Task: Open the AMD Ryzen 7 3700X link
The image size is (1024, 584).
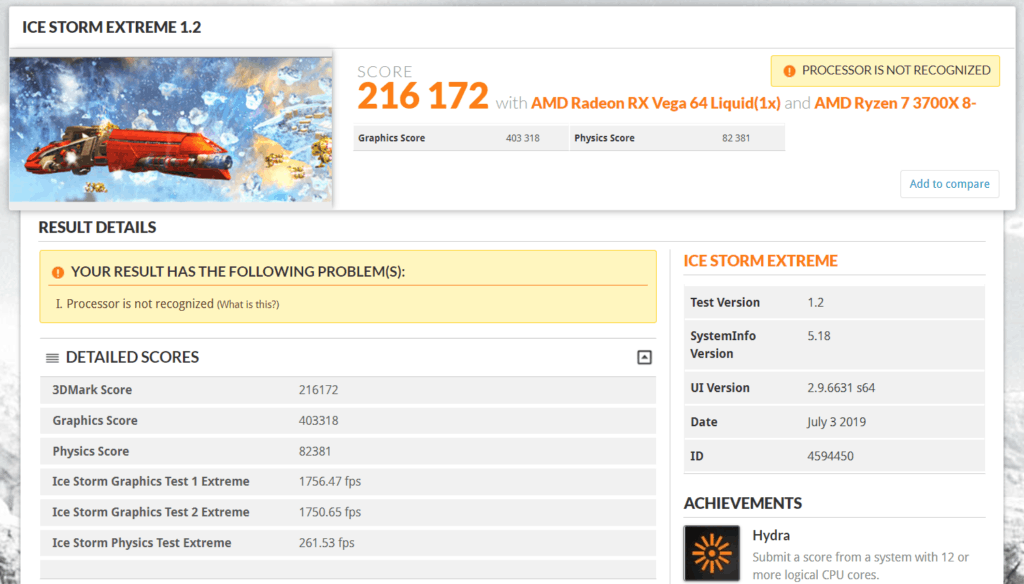Action: [895, 102]
